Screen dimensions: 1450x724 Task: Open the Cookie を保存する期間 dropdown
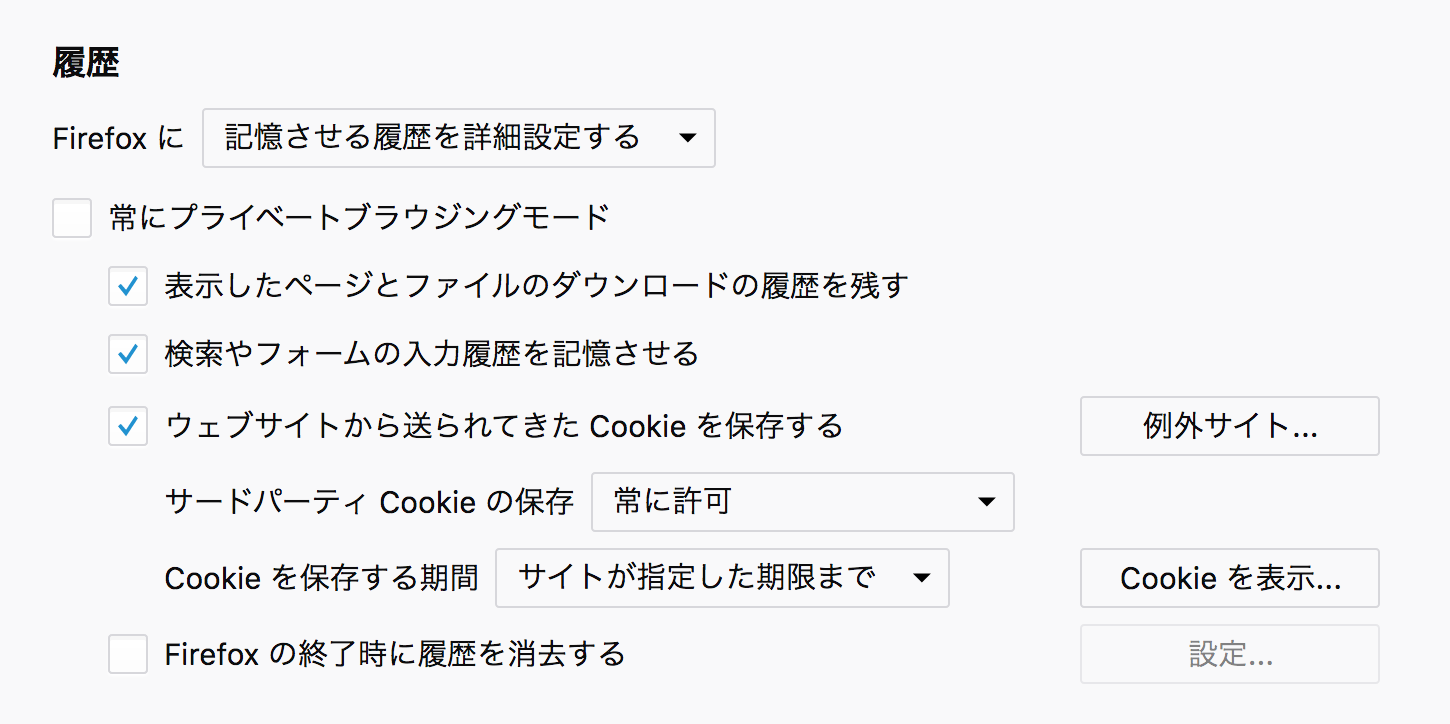tap(722, 578)
